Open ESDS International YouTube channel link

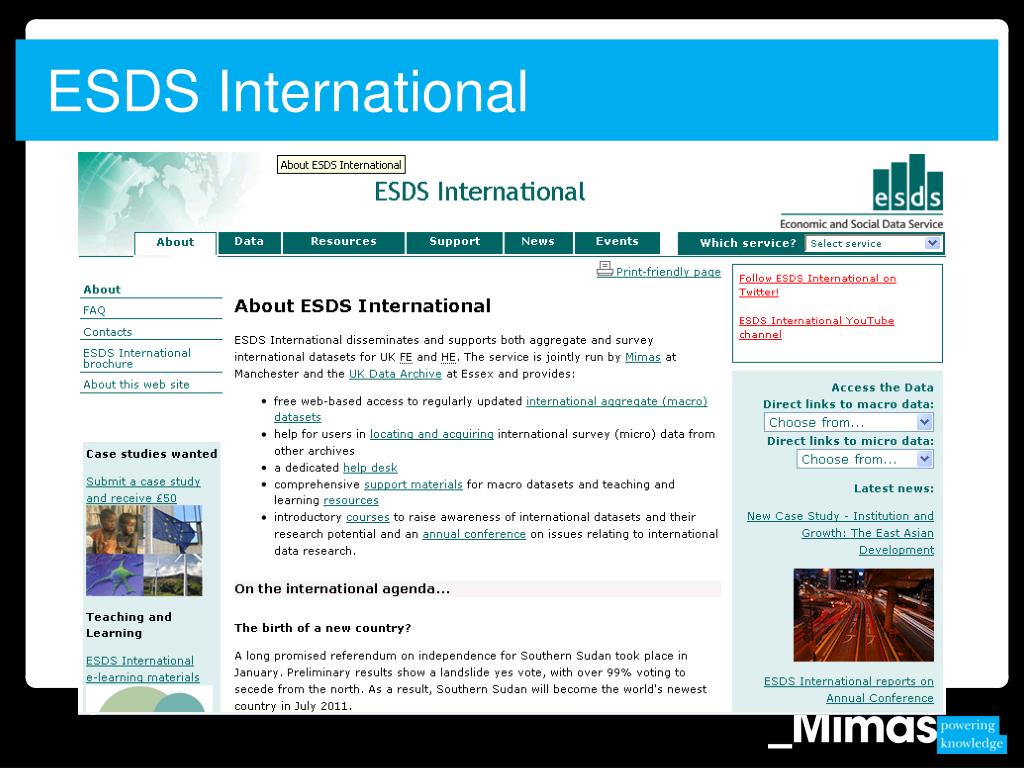click(x=816, y=327)
